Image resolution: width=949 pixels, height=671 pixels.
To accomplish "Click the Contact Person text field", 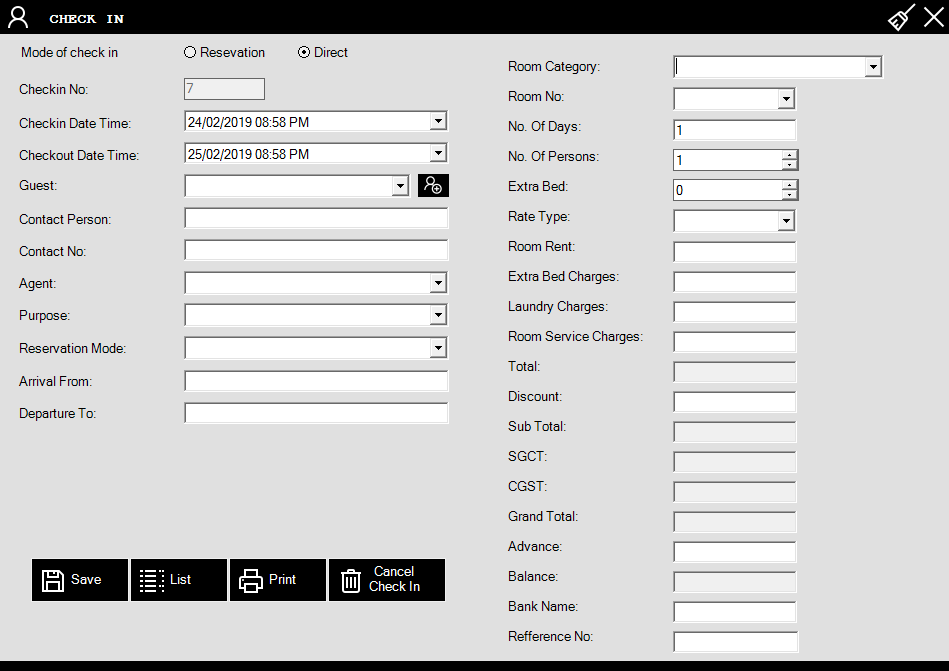I will coord(316,219).
